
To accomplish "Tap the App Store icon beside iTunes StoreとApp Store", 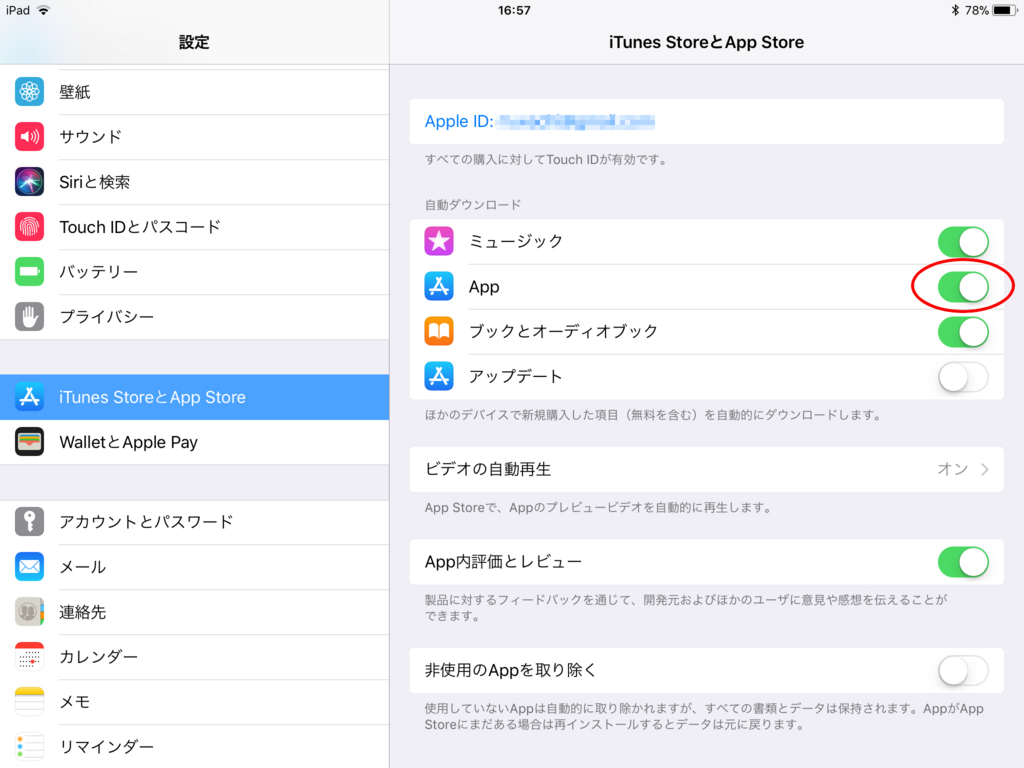I will coord(29,397).
